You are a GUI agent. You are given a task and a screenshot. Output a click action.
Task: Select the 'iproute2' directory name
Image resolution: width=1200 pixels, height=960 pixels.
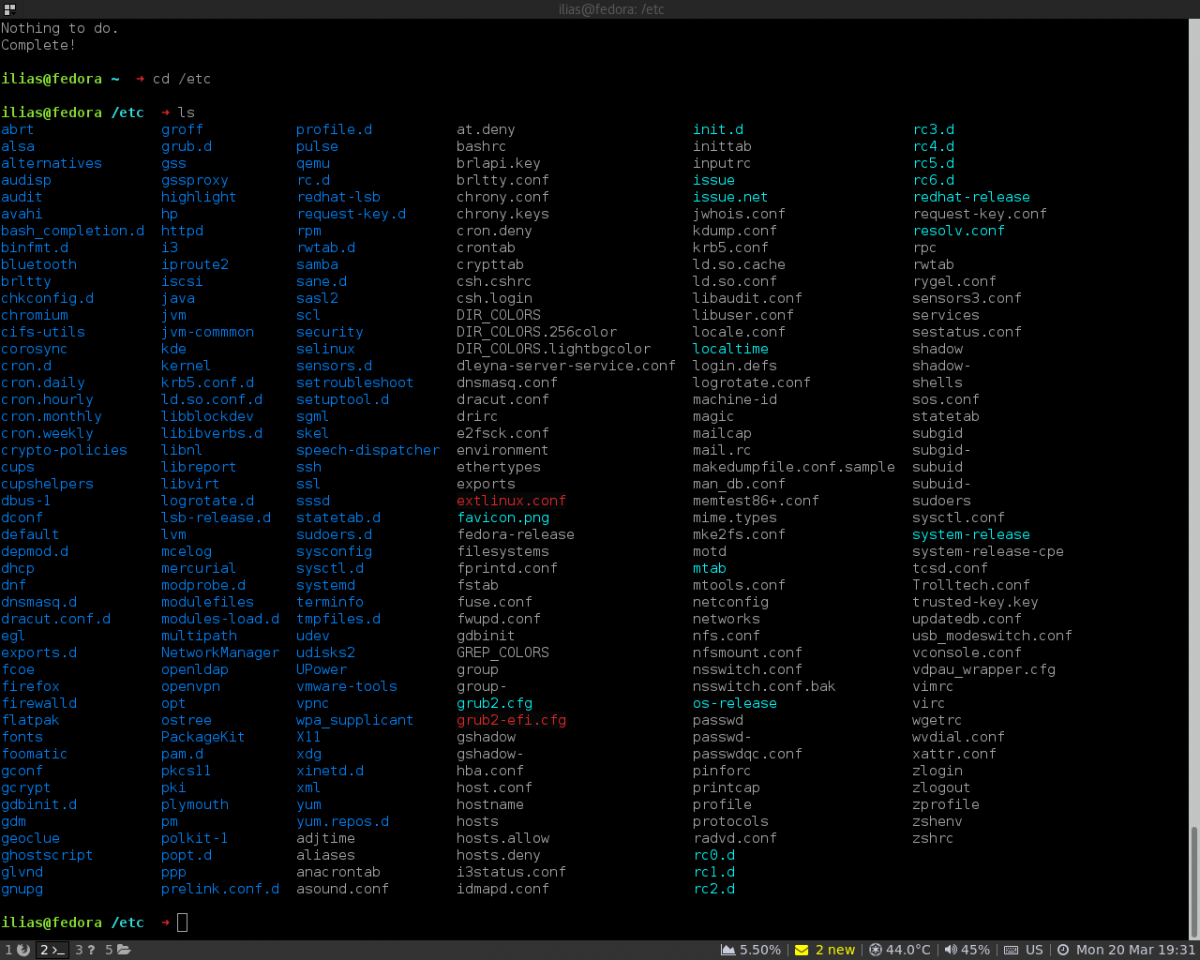click(x=195, y=264)
